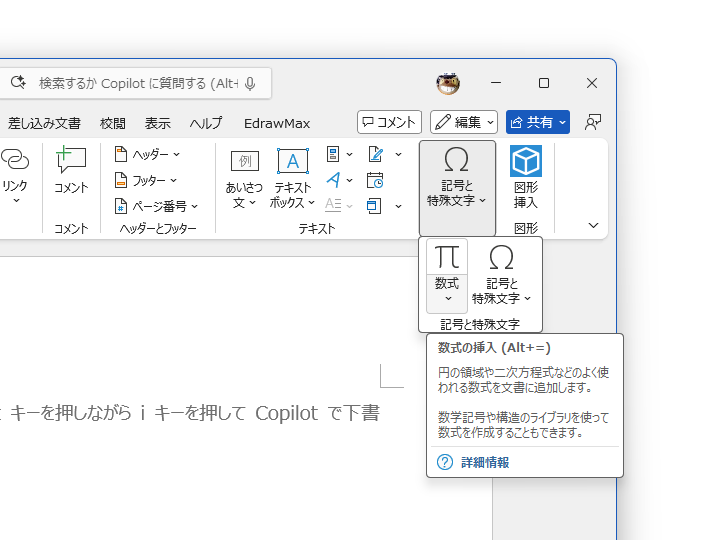Screen dimensions: 720x540
Task: Minimize the Word window
Action: click(x=496, y=83)
